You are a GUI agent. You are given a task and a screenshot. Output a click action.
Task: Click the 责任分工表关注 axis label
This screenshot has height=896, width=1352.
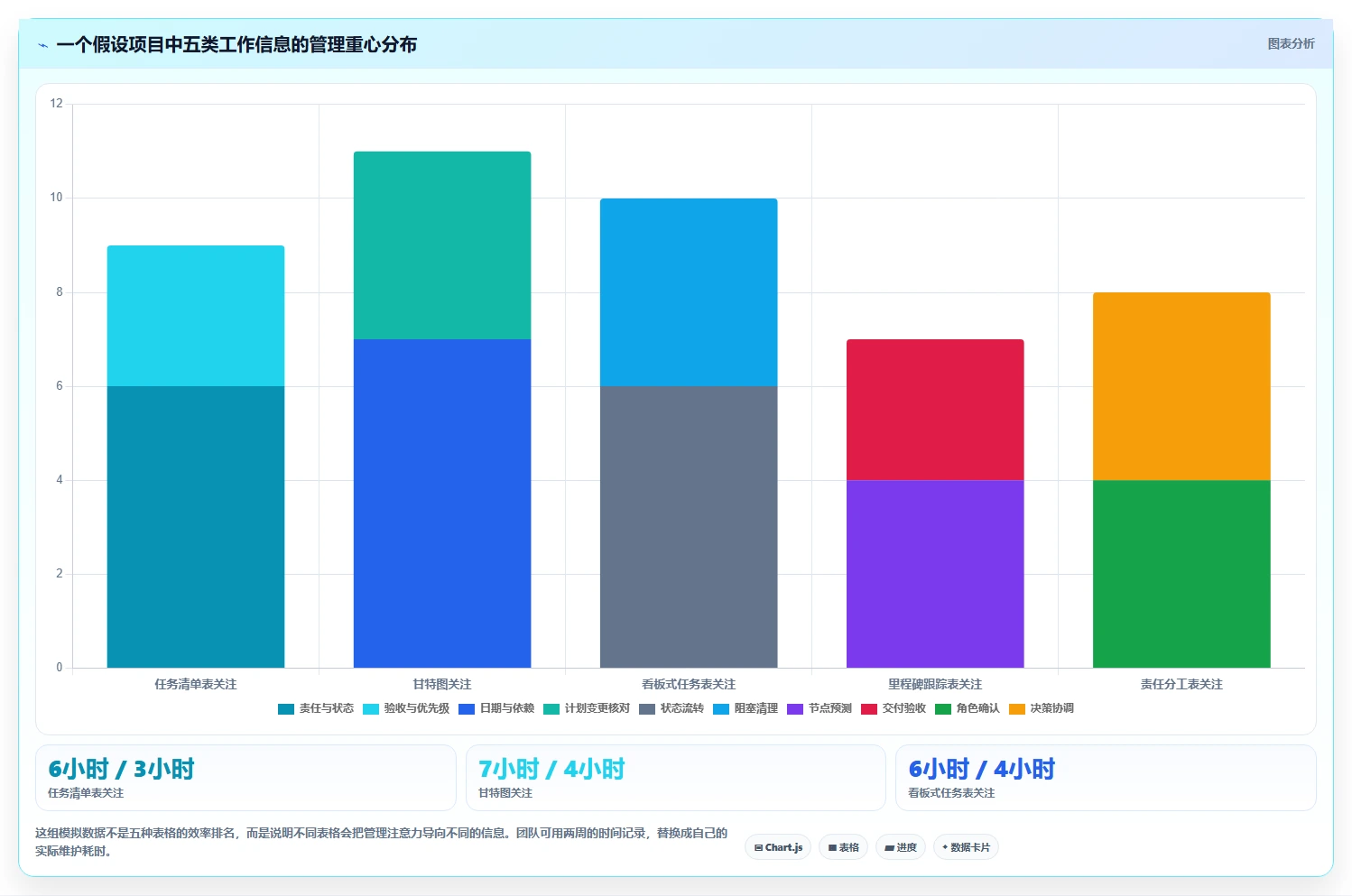click(x=1181, y=685)
